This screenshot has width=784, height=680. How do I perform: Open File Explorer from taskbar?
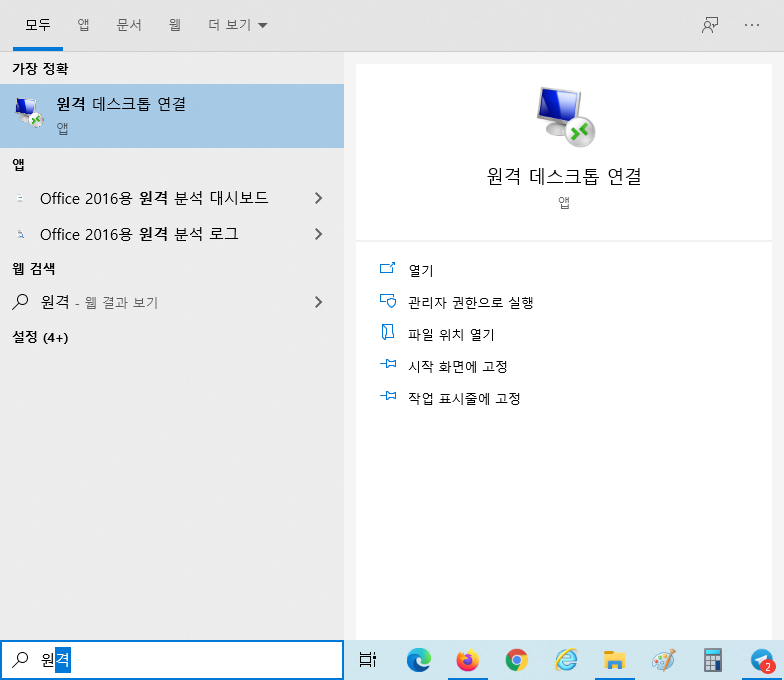point(614,660)
